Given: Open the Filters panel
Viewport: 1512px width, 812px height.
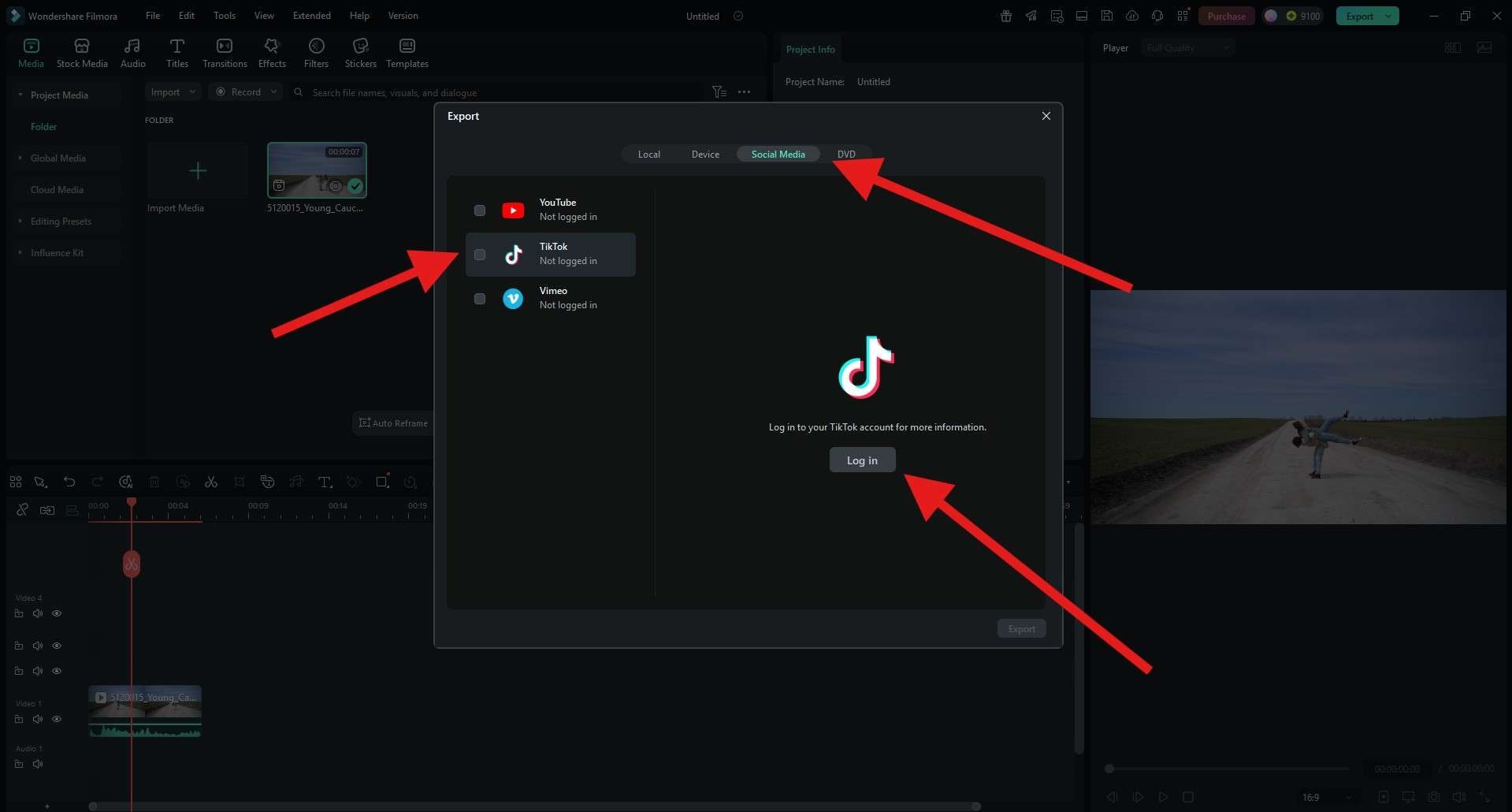Looking at the screenshot, I should tap(316, 53).
